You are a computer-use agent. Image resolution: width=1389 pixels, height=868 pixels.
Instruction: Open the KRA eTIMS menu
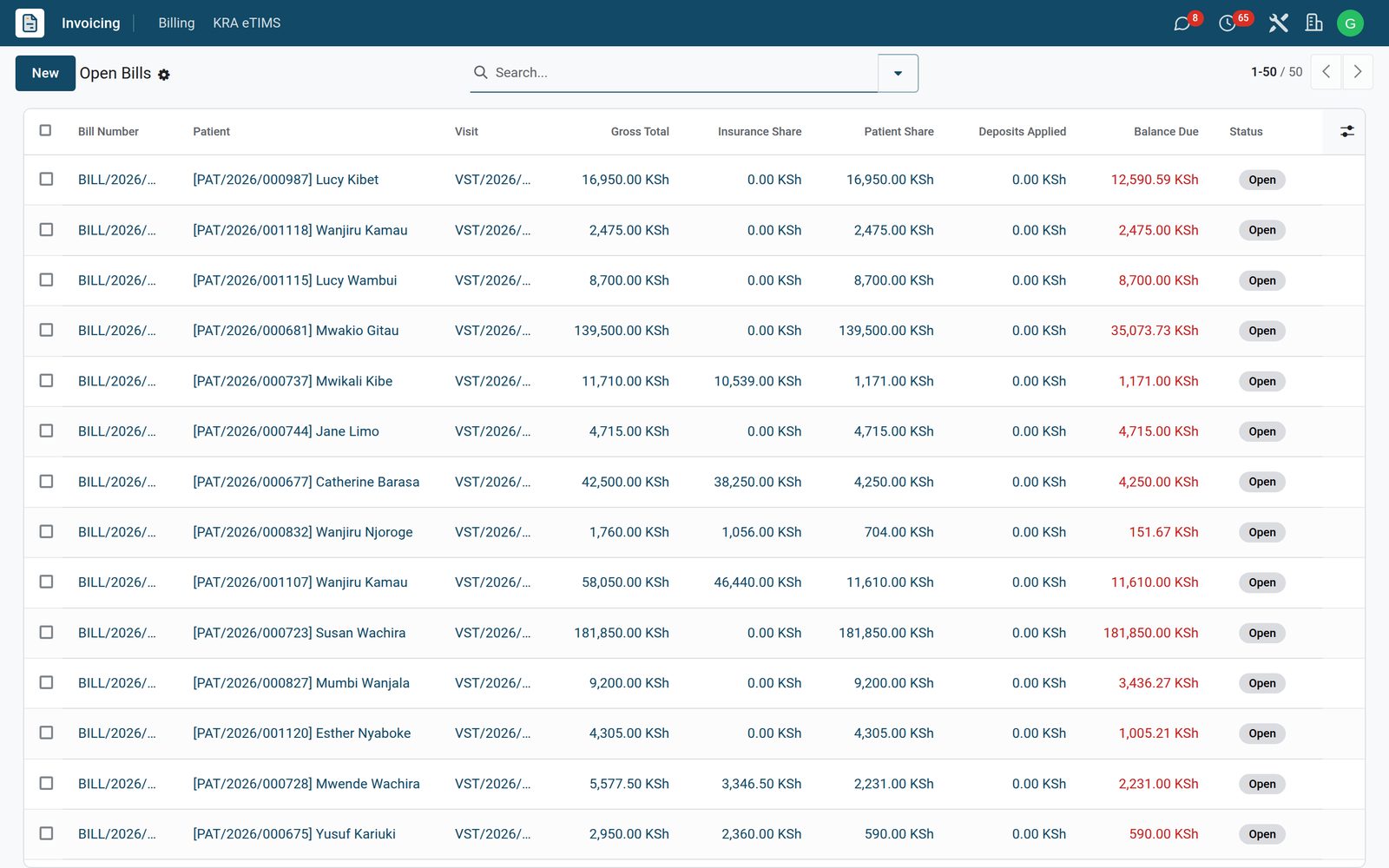pyautogui.click(x=247, y=23)
